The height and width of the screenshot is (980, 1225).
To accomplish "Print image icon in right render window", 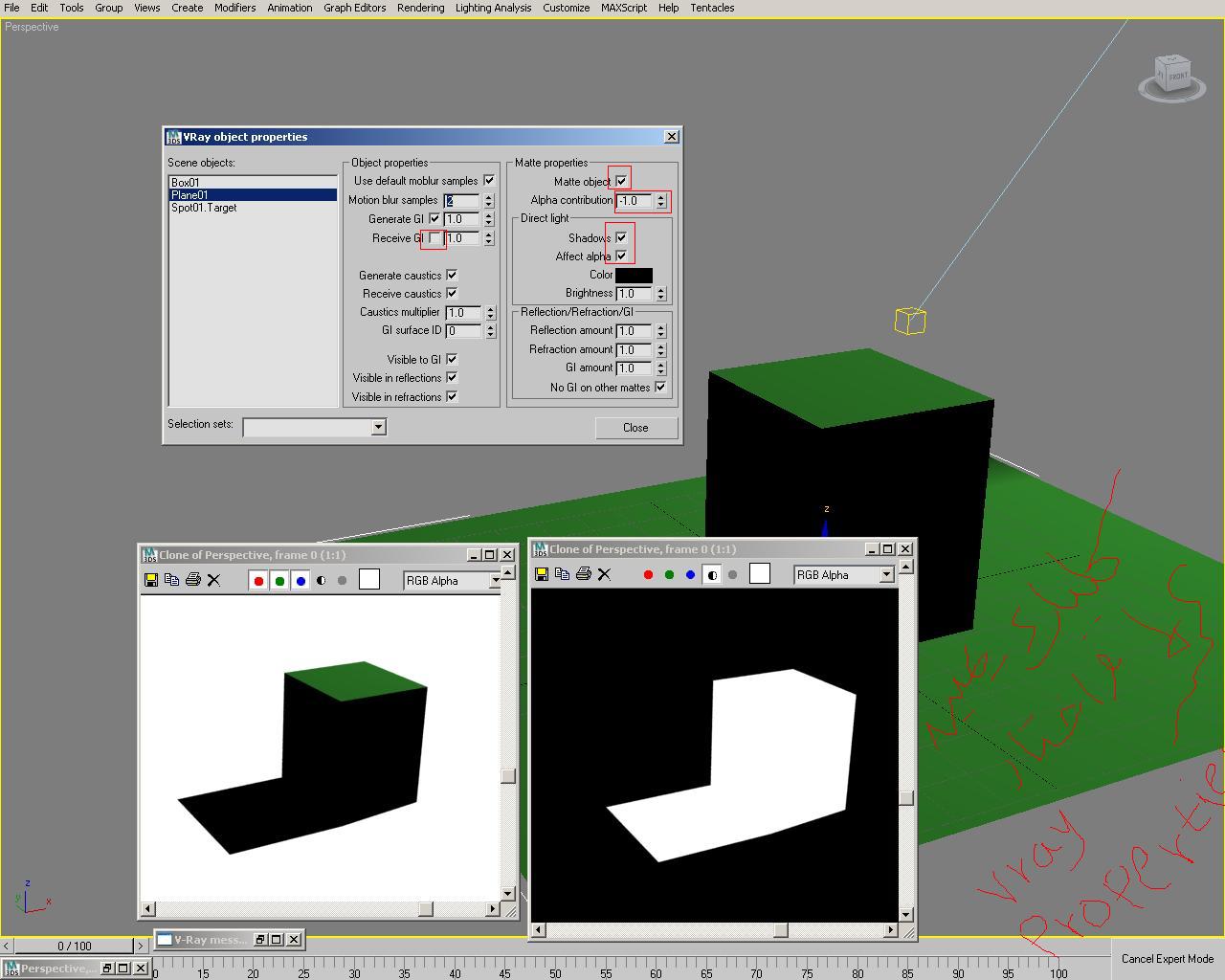I will pyautogui.click(x=583, y=574).
